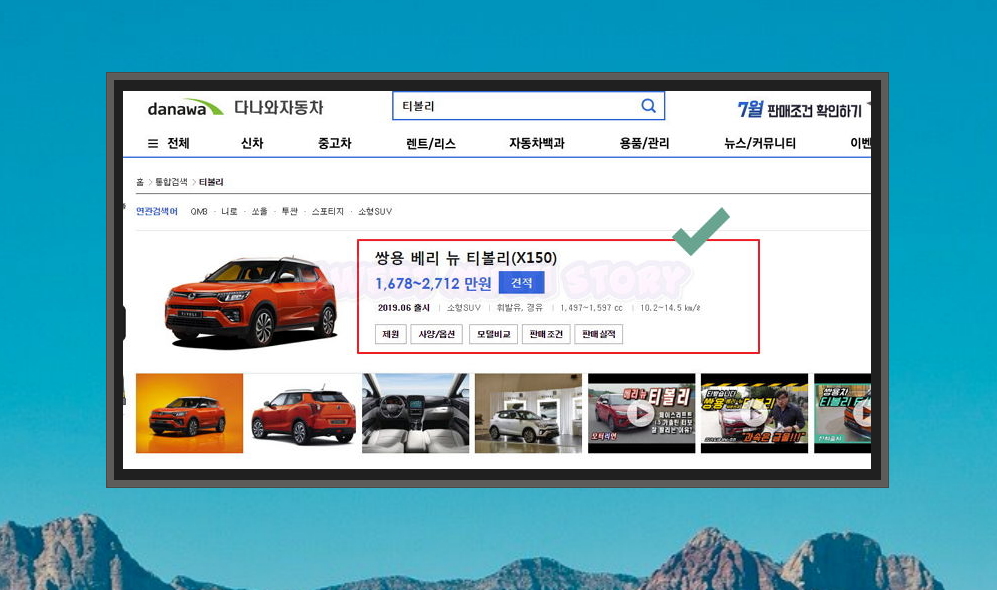The width and height of the screenshot is (997, 590).
Task: Open 쌍용 베리 뉴 티볼리(X150) title
Action: 466,257
